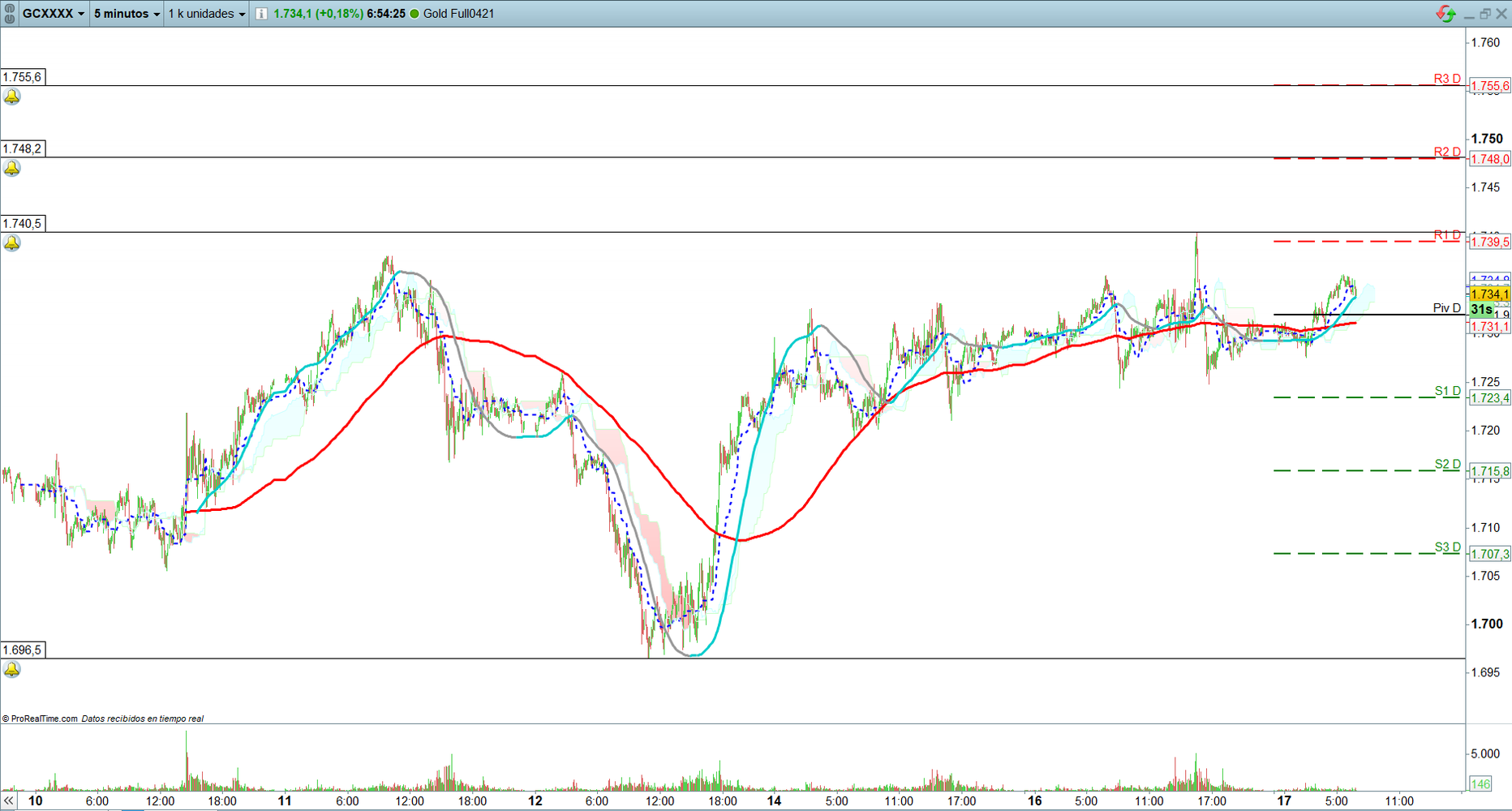Click the date 17 on the time axis
The image size is (1512, 811).
coord(1284,801)
